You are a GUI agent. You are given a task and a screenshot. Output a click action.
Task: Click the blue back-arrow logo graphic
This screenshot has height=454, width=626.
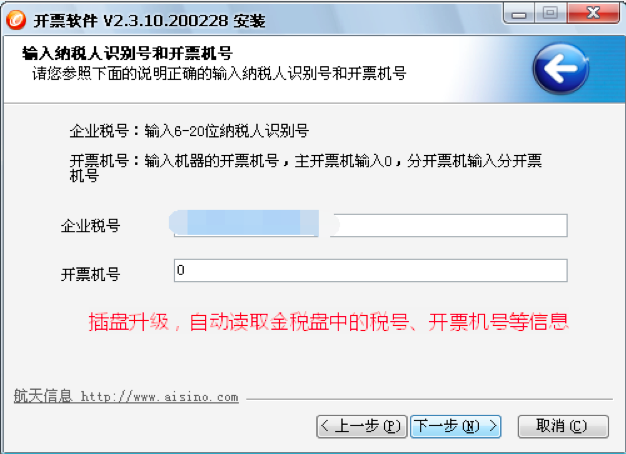pos(561,69)
